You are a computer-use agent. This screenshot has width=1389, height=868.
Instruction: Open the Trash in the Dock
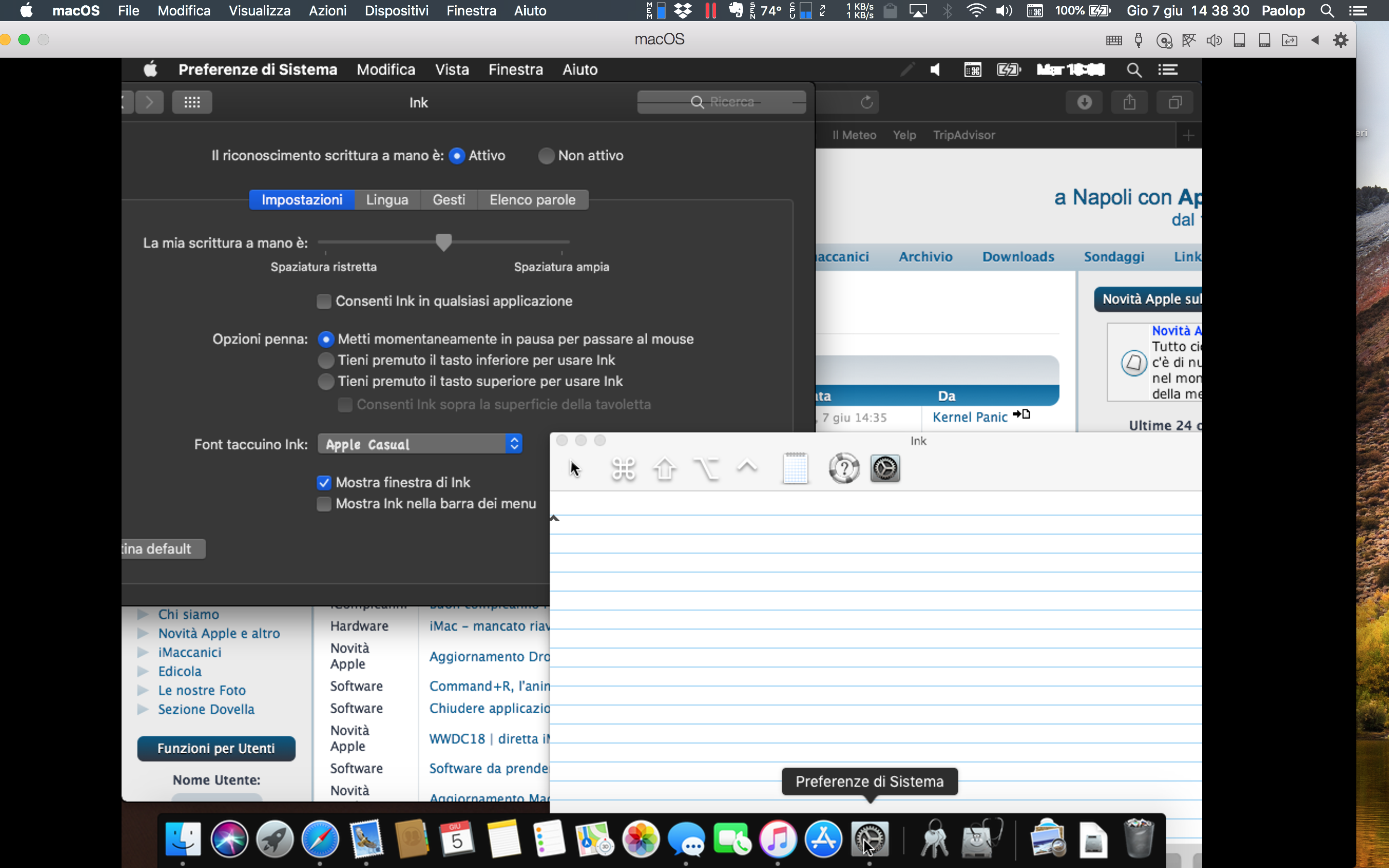coord(1139,839)
